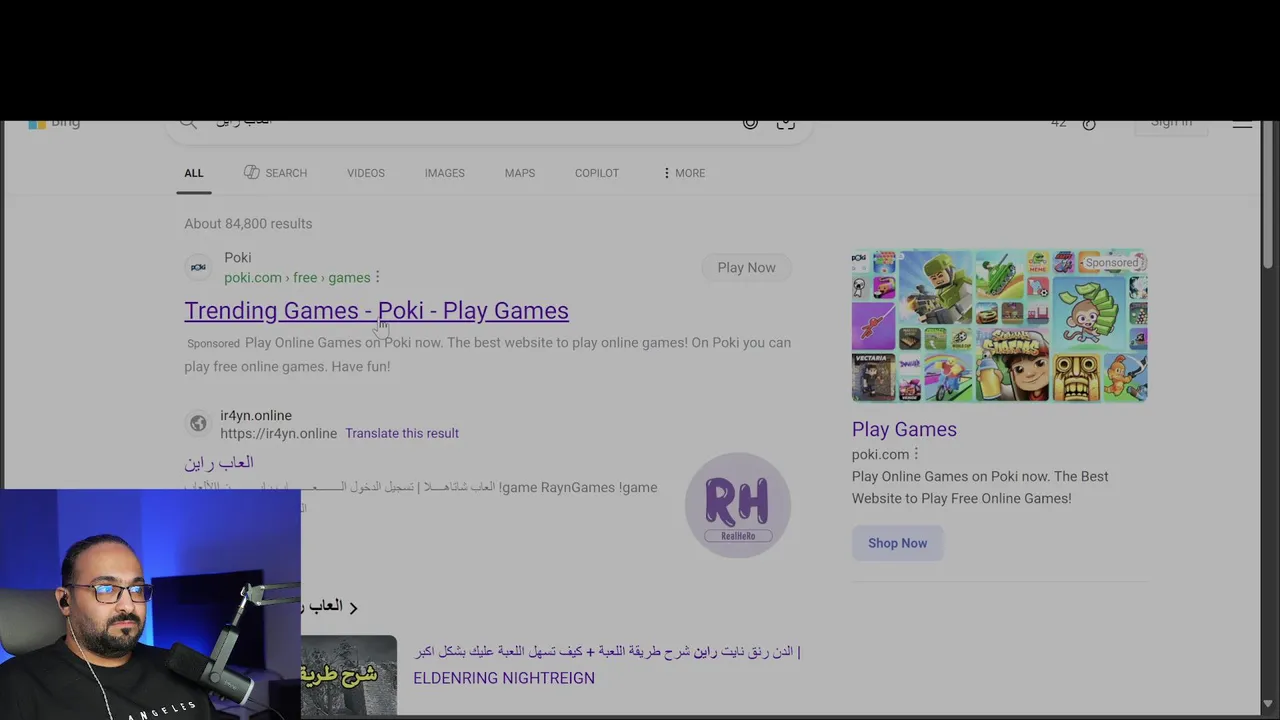The width and height of the screenshot is (1280, 720).
Task: Select the ALL tab
Action: (x=194, y=173)
